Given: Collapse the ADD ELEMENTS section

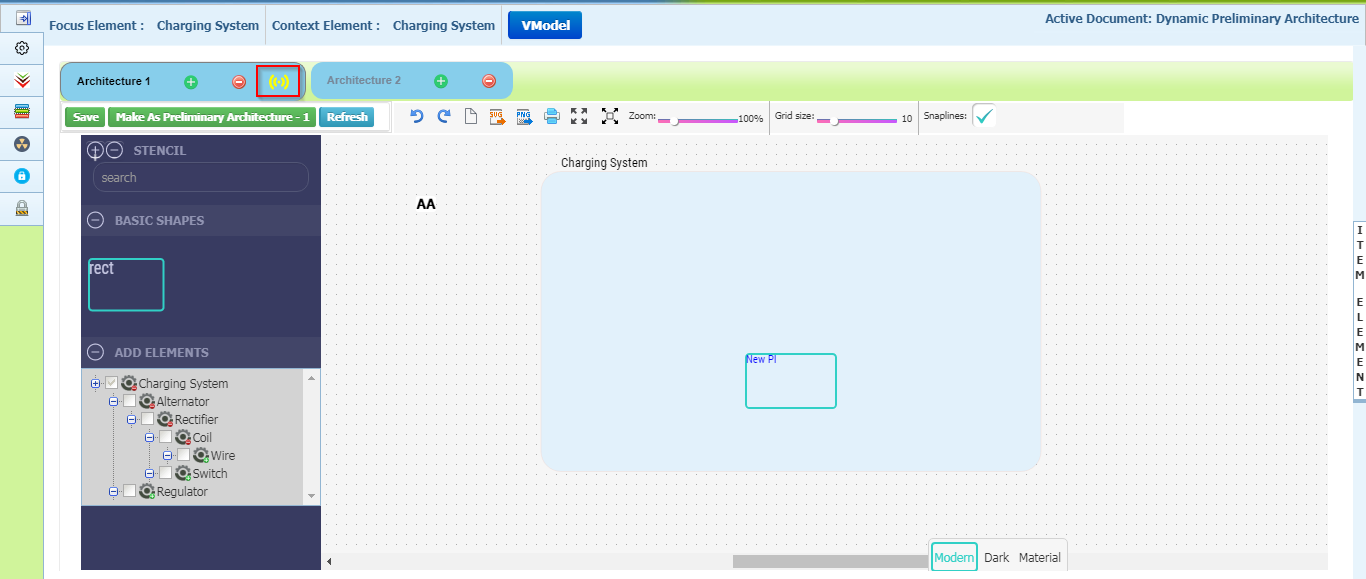Looking at the screenshot, I should pos(95,353).
